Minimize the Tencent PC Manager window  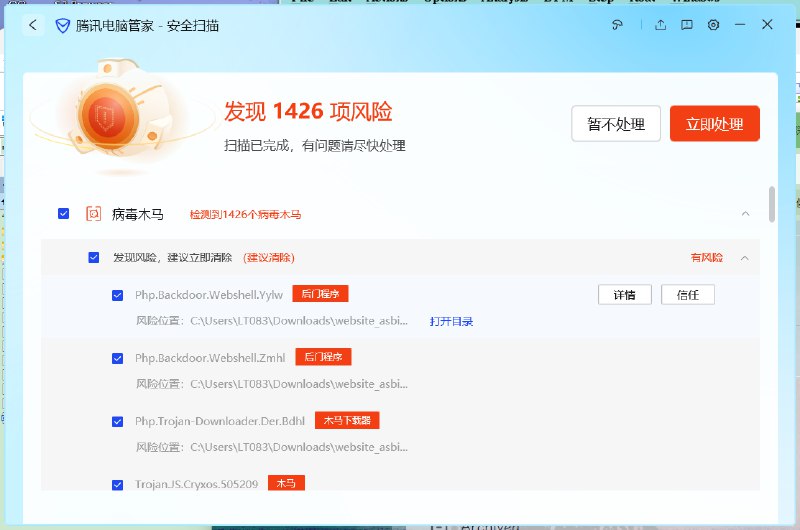(x=740, y=24)
